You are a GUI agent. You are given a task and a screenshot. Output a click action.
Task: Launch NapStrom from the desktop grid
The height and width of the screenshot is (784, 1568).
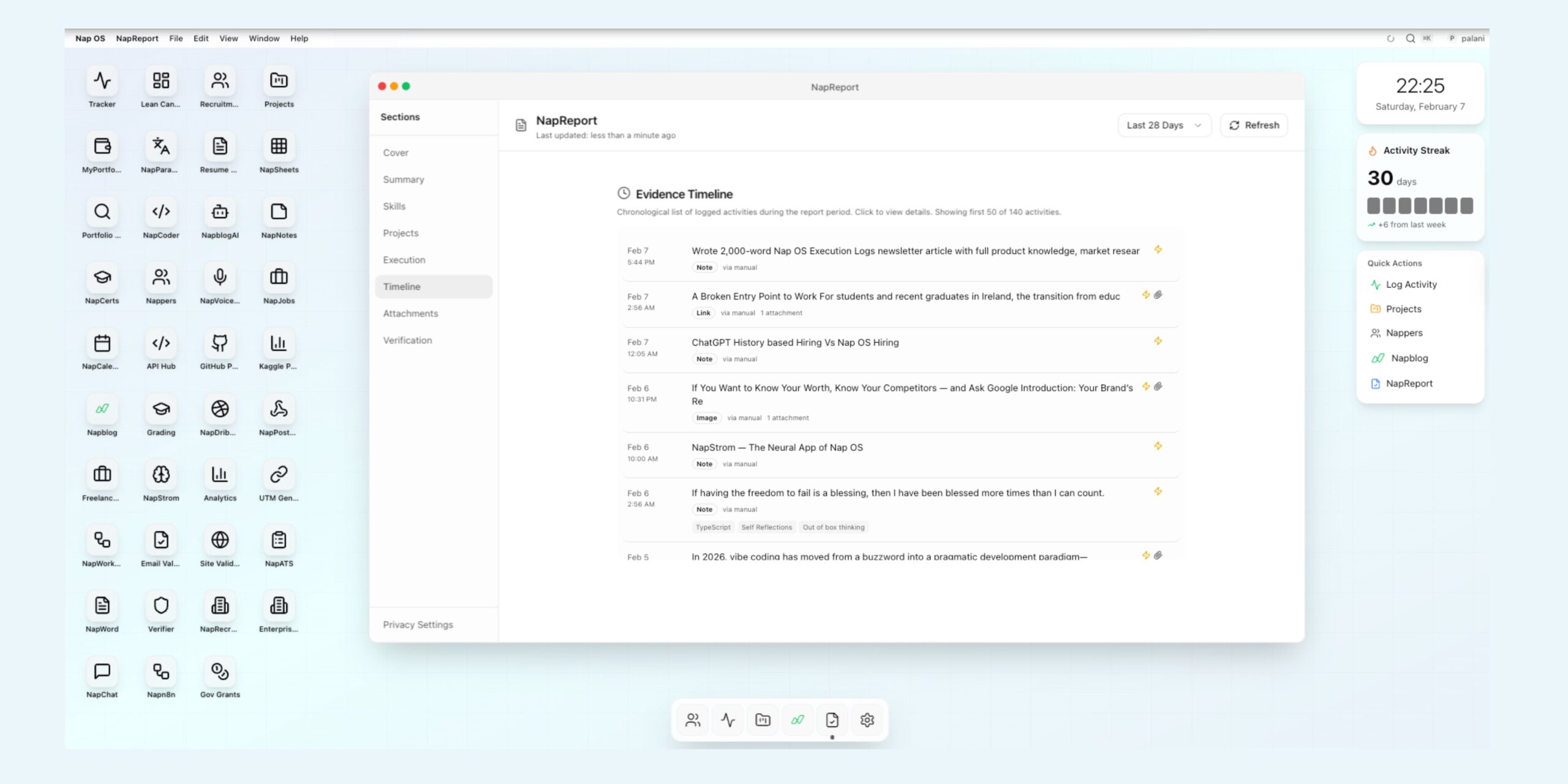click(160, 475)
